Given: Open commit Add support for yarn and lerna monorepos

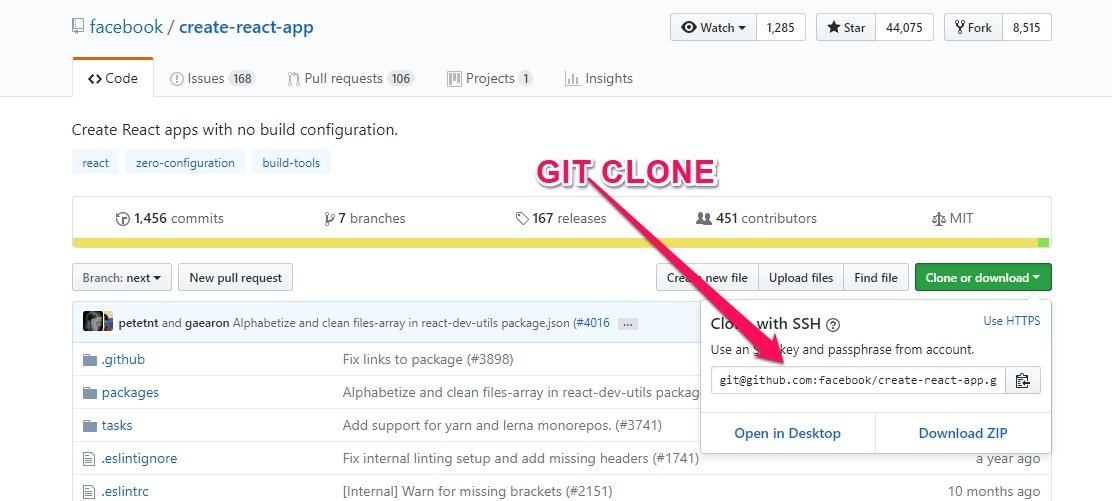Looking at the screenshot, I should [x=502, y=426].
